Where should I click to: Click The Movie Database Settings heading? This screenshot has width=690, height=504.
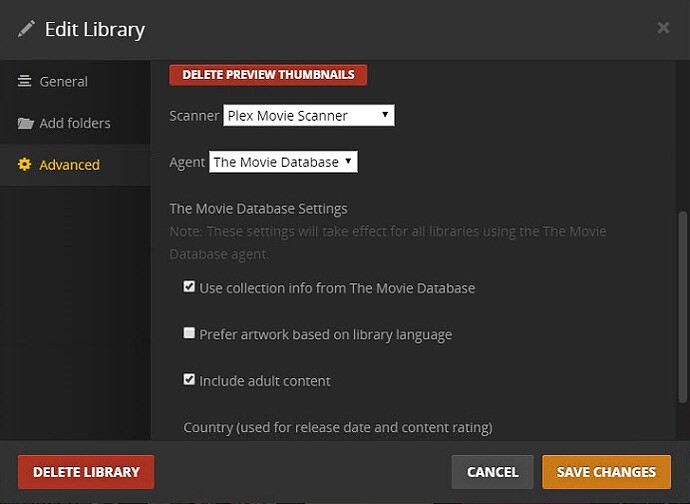(258, 209)
